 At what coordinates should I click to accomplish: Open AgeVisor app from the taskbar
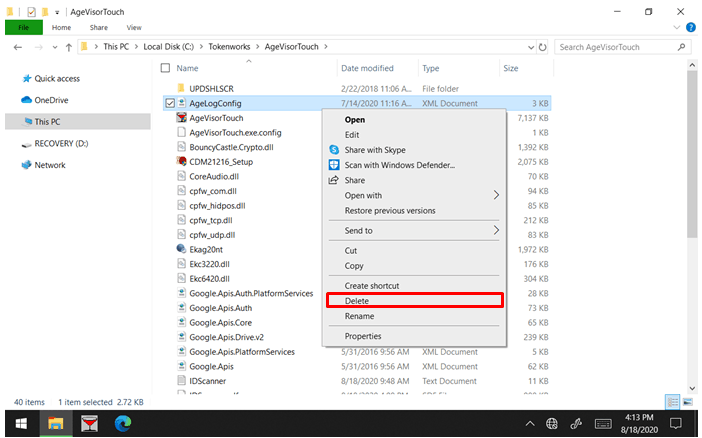click(90, 423)
